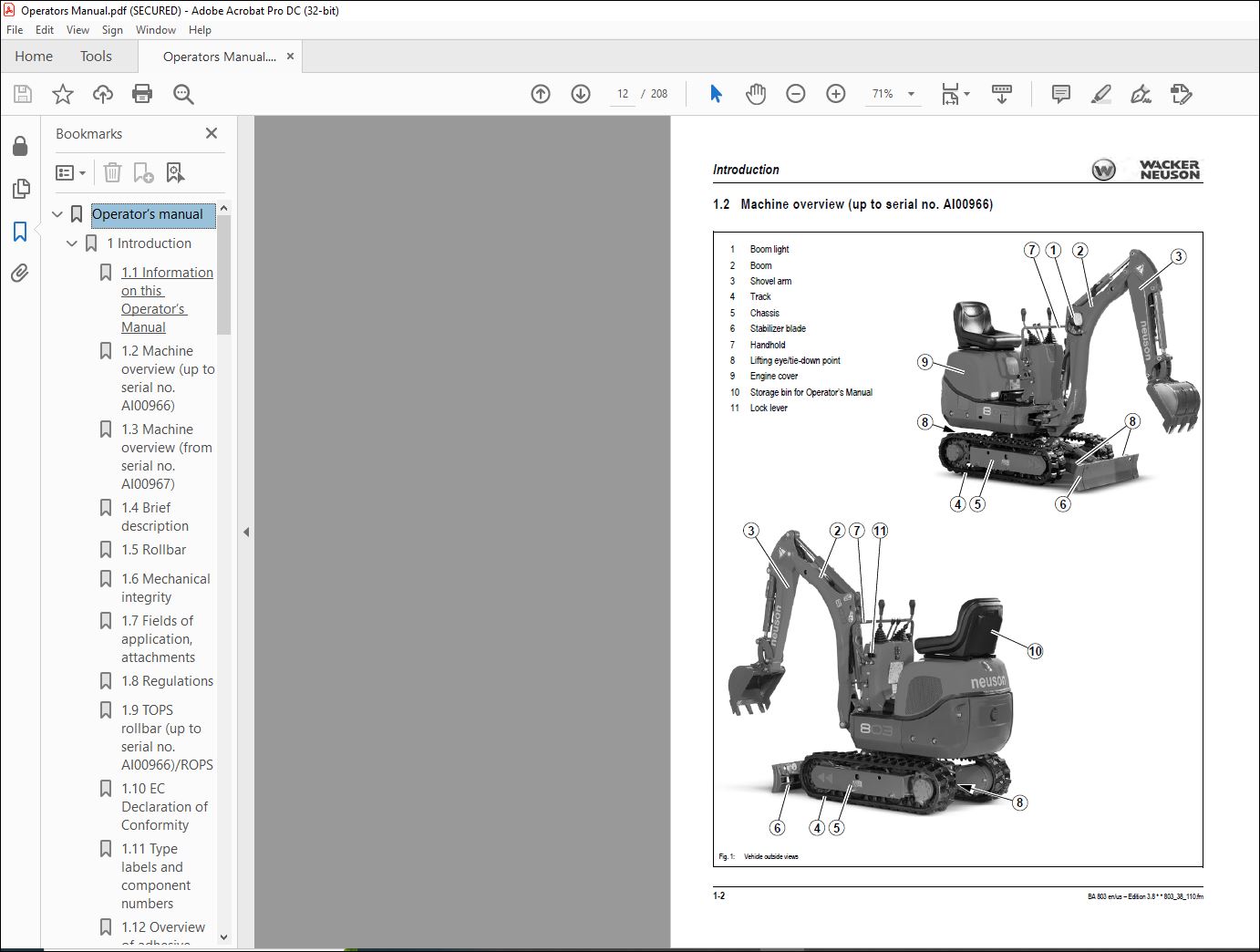Open the fit page options tool
The height and width of the screenshot is (952, 1260).
click(955, 94)
